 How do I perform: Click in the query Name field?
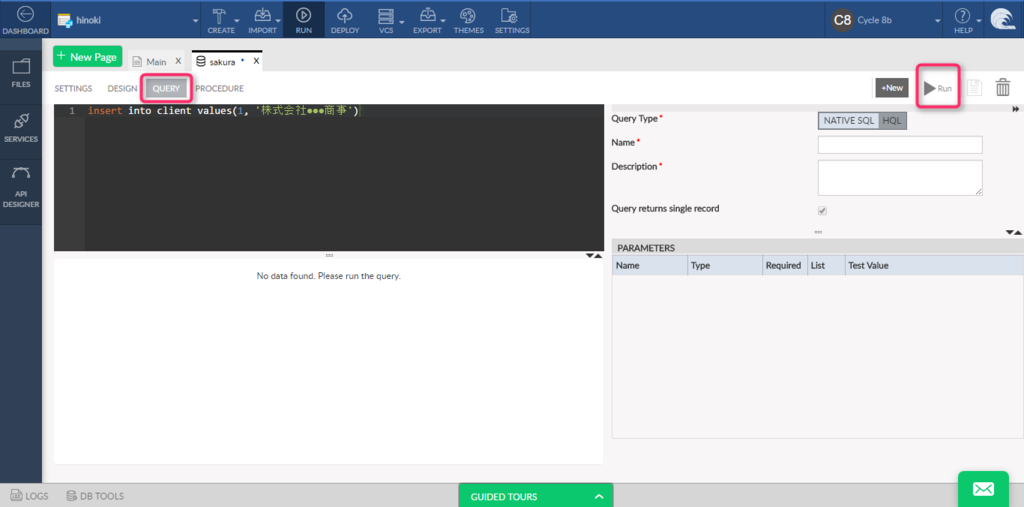point(900,144)
